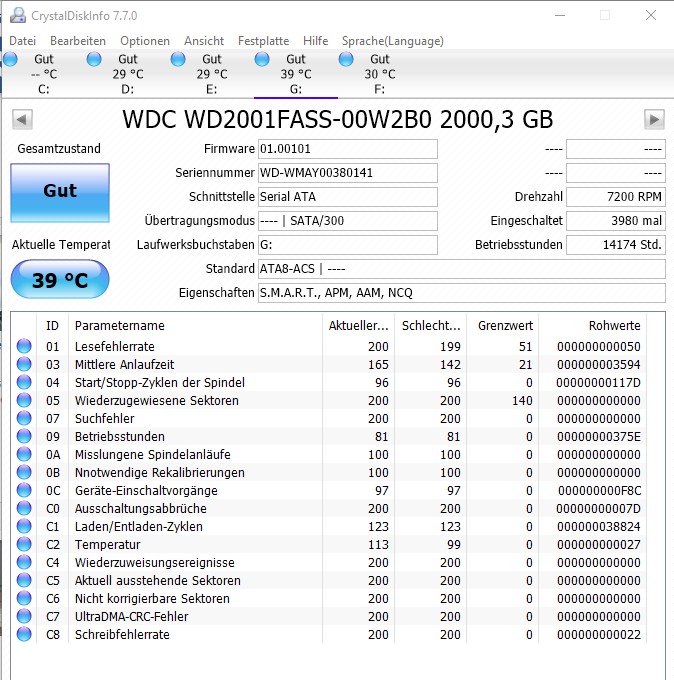Click status orb for Mittlere Anlaufzeit row
674x680 pixels.
[24, 364]
